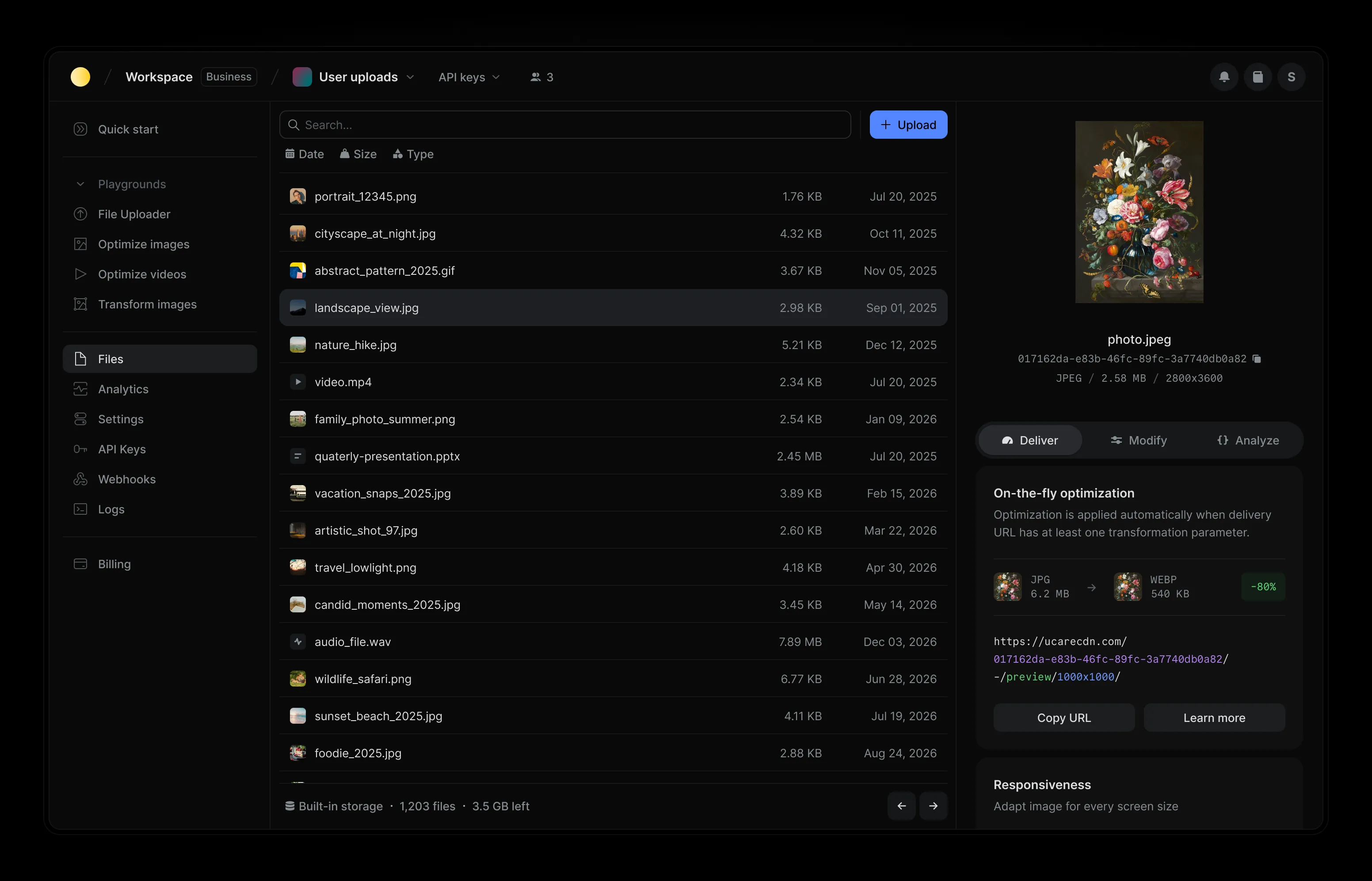Open Billing page
The image size is (1372, 881).
[160, 564]
